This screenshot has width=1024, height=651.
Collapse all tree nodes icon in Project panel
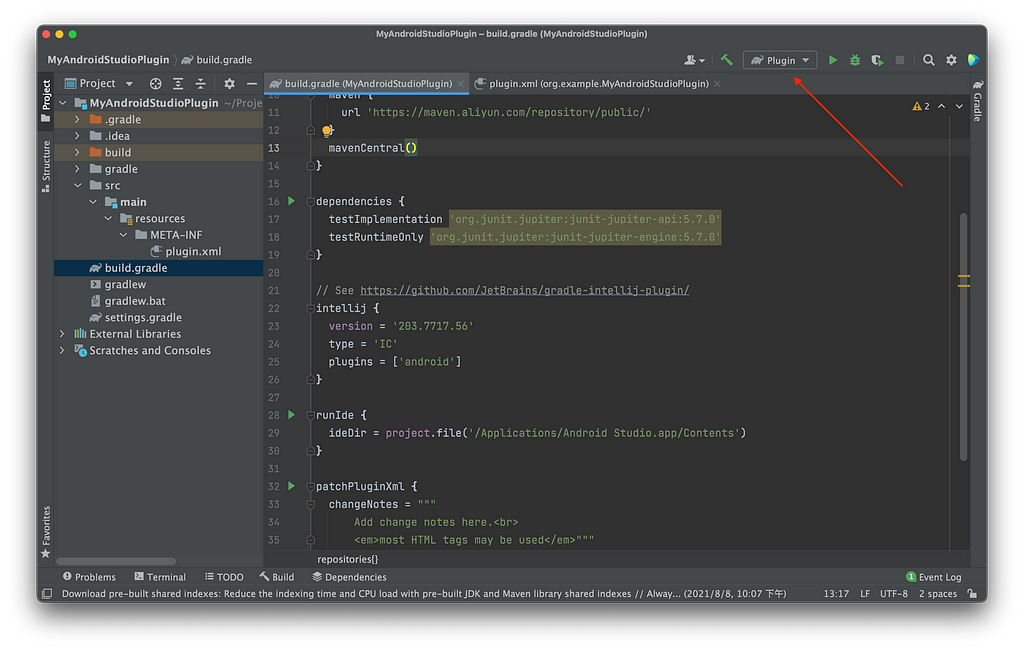200,84
